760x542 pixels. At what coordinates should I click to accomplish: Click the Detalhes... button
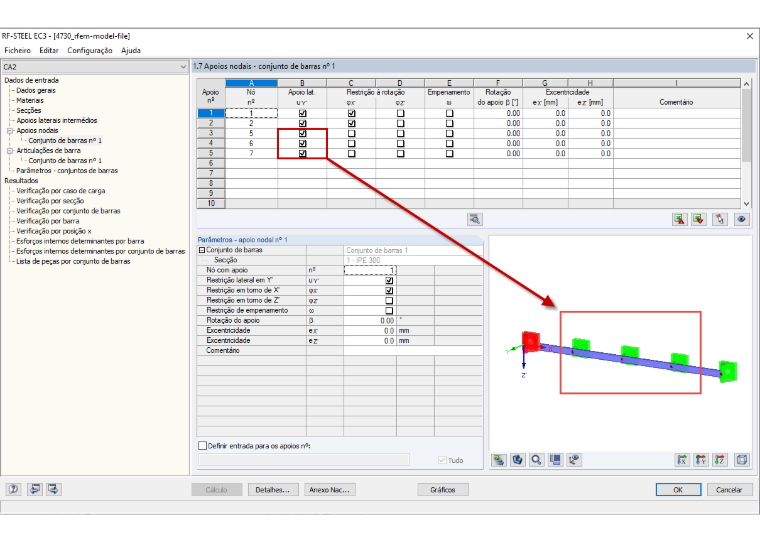coord(273,490)
